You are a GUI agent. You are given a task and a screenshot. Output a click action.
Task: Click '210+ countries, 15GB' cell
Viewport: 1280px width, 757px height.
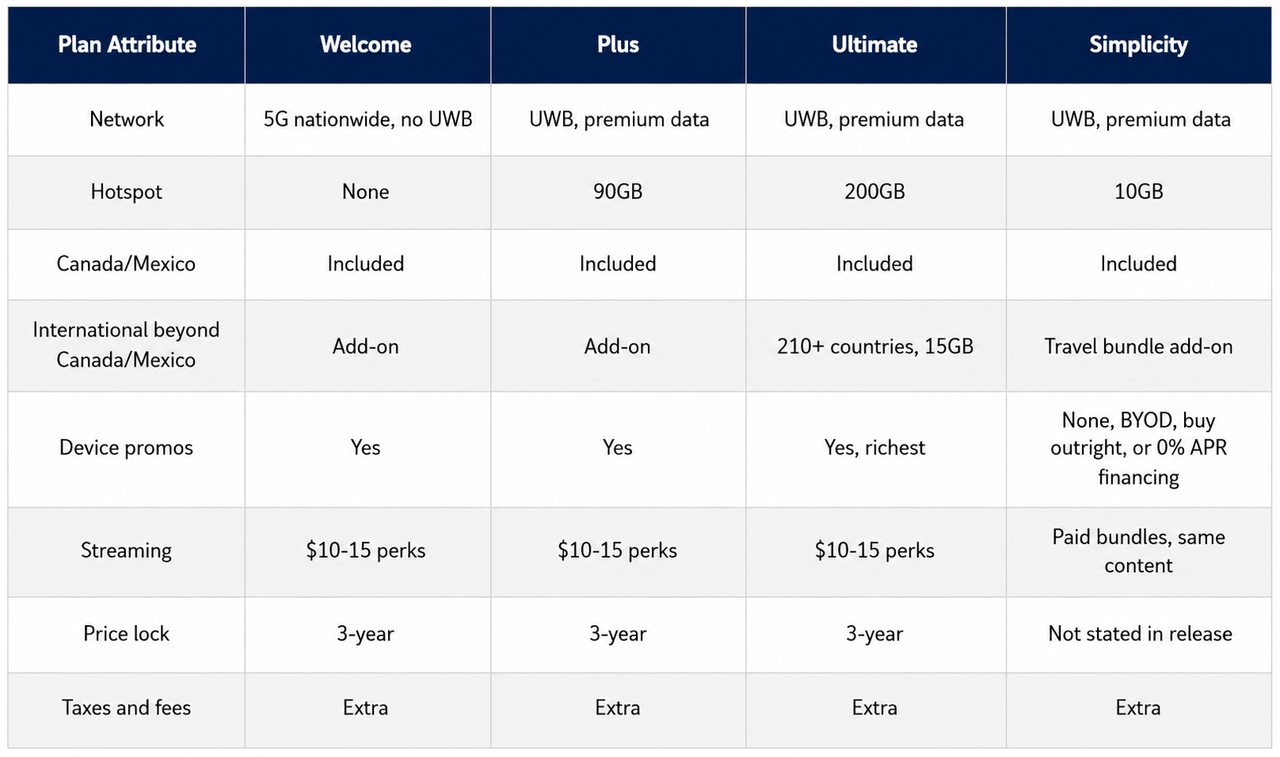875,346
